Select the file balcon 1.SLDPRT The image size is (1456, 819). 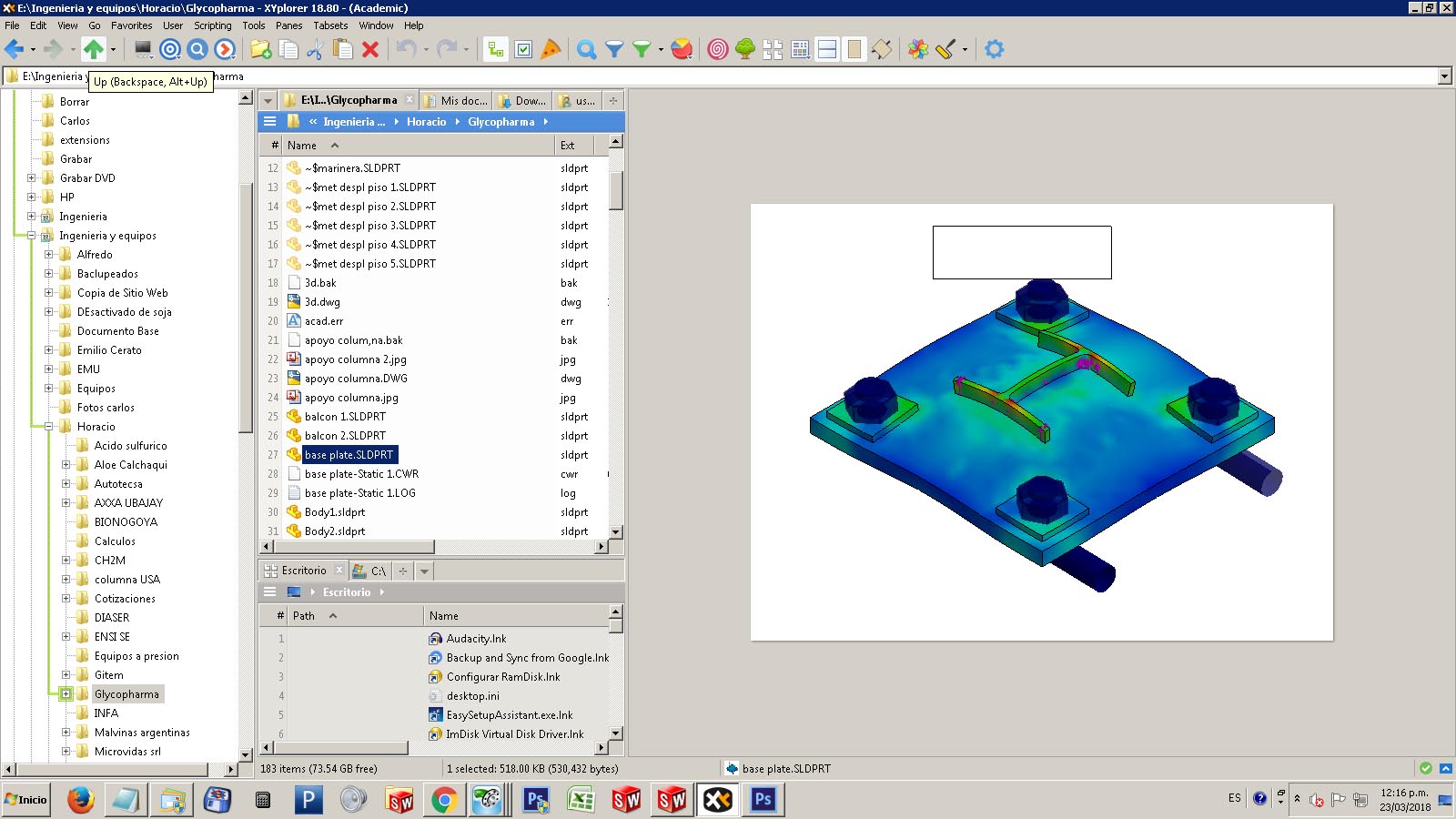point(345,417)
